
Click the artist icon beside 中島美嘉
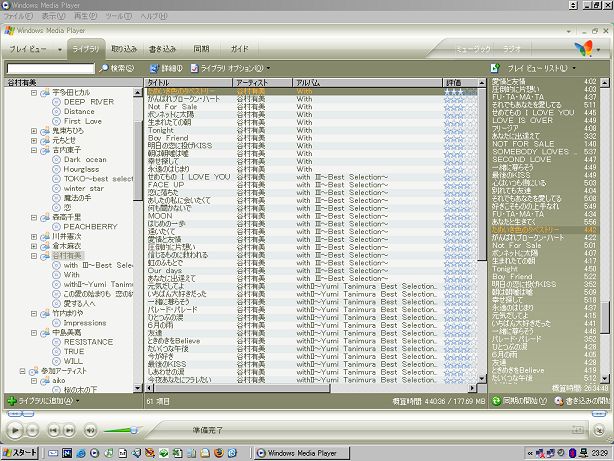pyautogui.click(x=45, y=333)
